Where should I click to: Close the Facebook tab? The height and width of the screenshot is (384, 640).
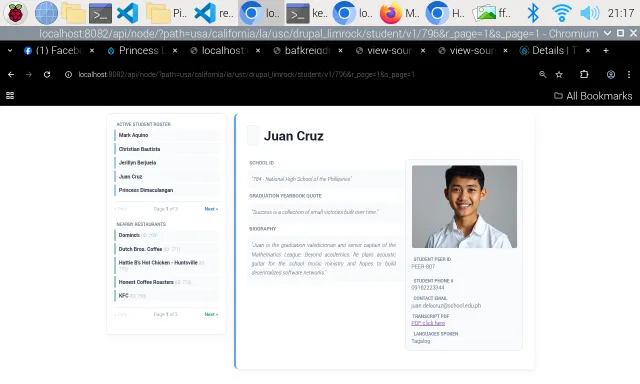coord(92,51)
